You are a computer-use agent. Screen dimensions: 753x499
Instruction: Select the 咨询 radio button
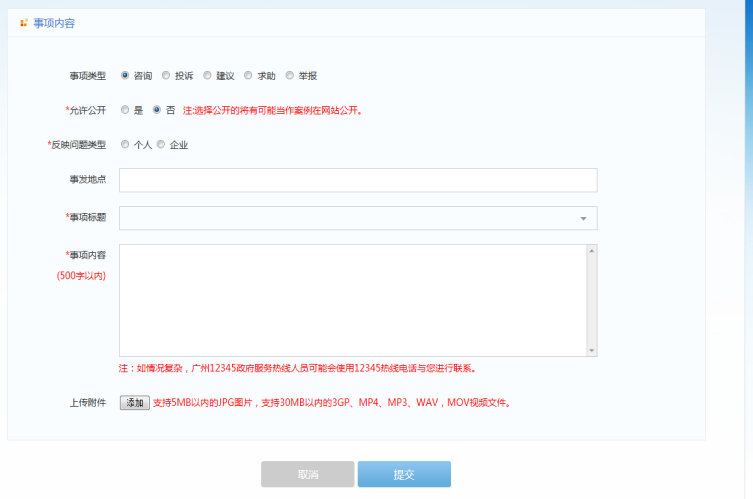(125, 75)
